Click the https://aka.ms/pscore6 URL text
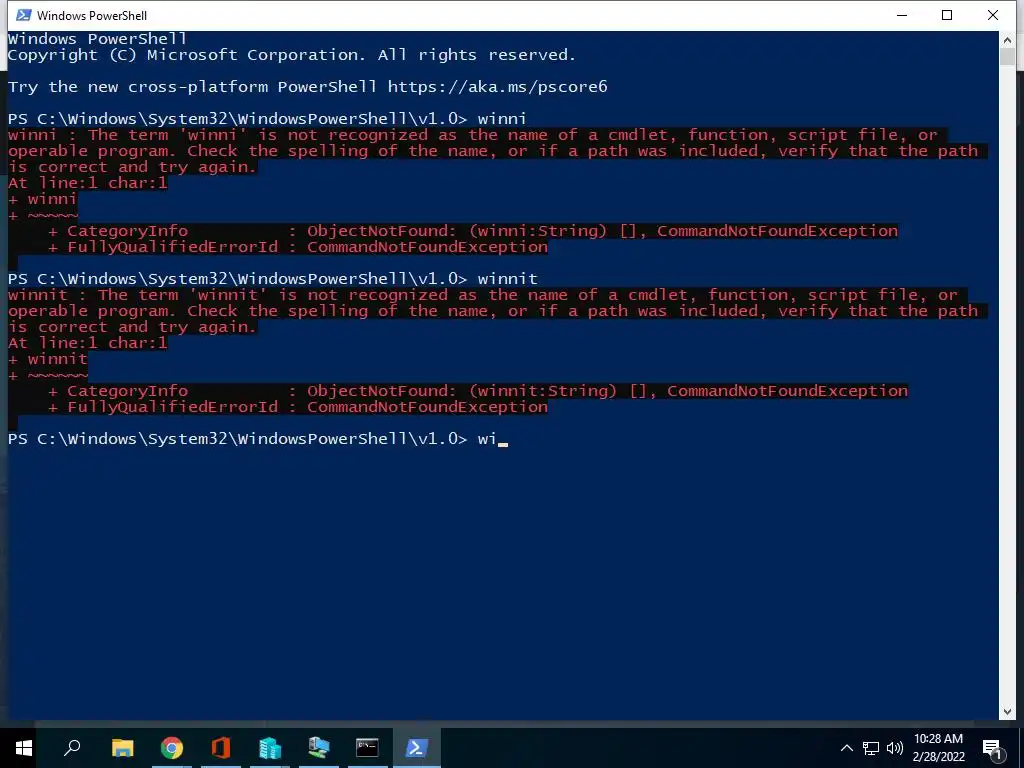This screenshot has height=768, width=1024. pos(498,87)
